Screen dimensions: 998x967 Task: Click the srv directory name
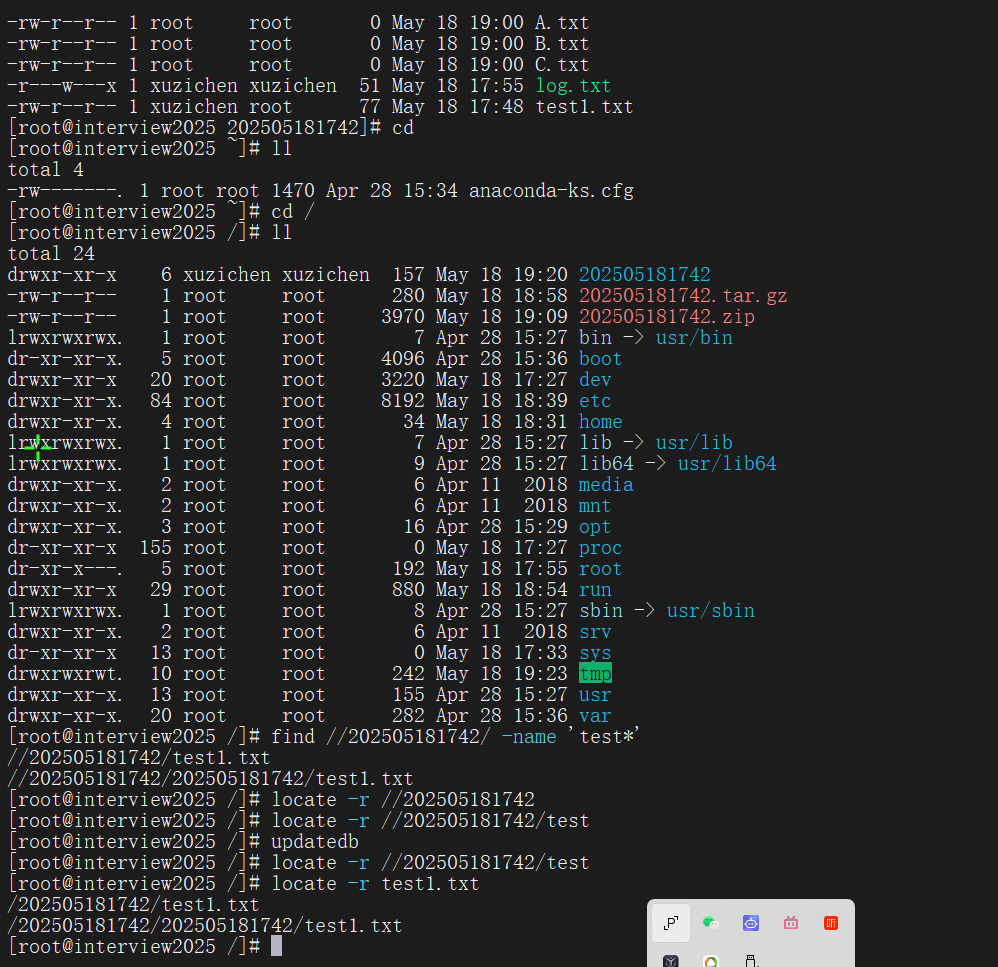pyautogui.click(x=595, y=632)
